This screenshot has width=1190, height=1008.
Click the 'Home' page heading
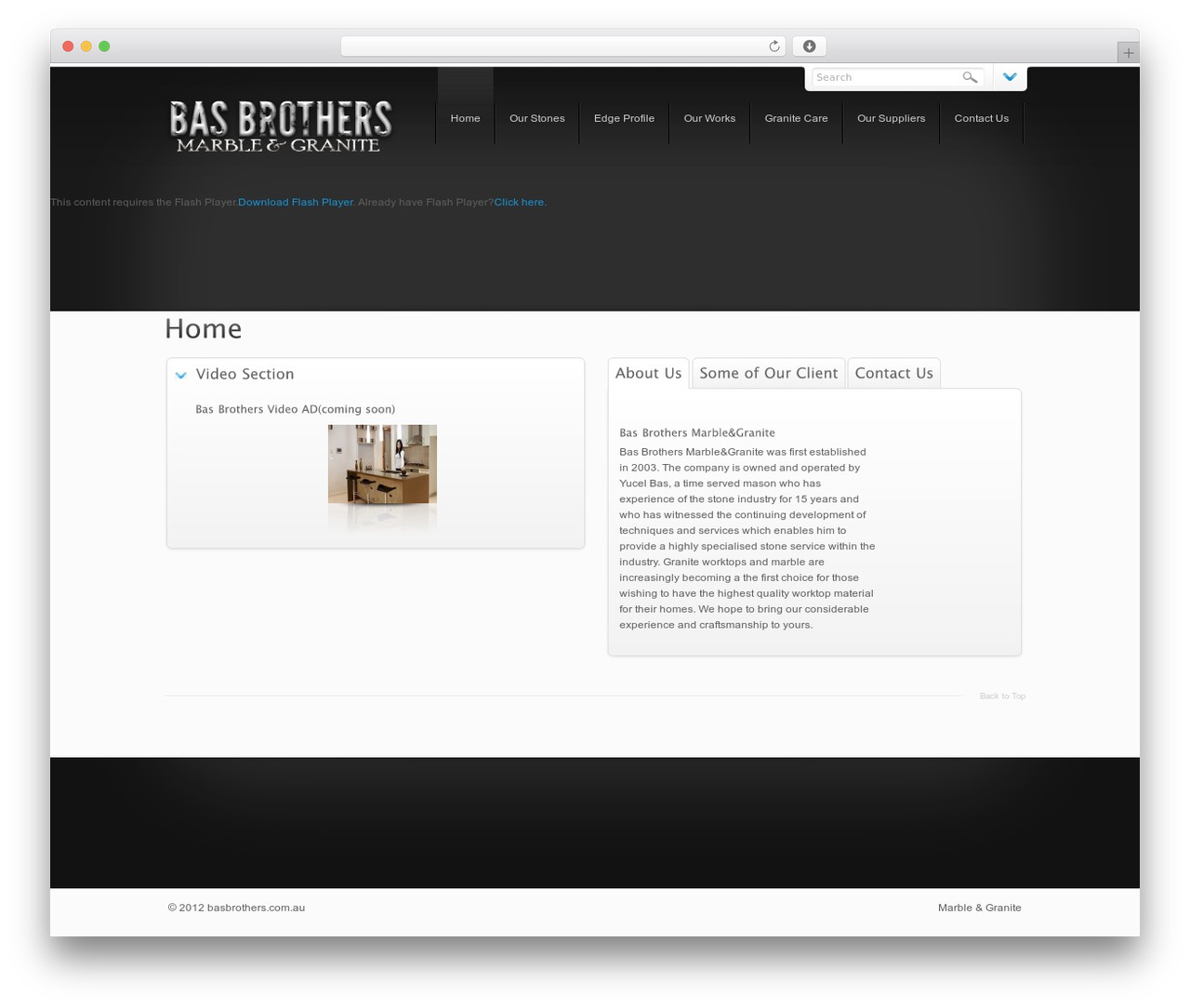tap(203, 328)
